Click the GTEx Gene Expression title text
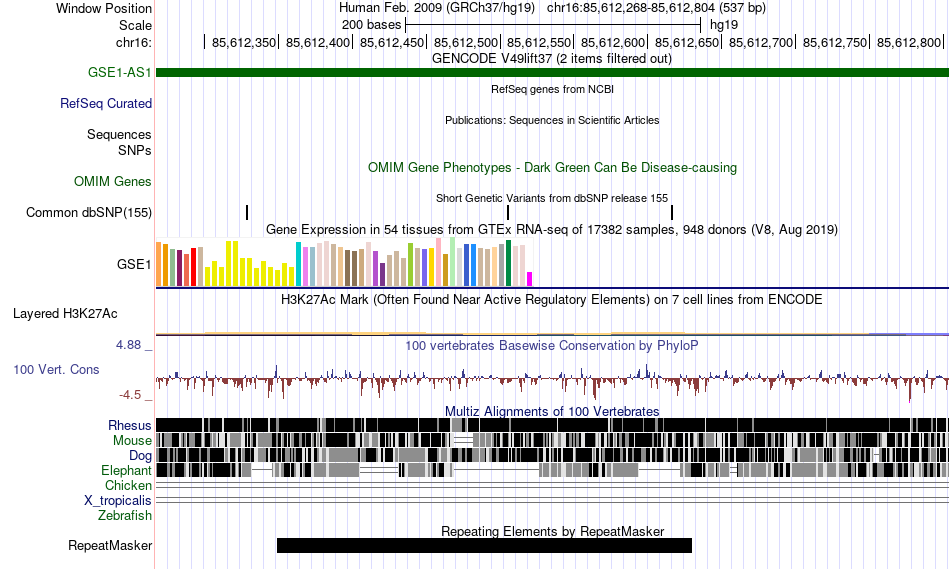Screen dimensions: 950x569 point(552,230)
